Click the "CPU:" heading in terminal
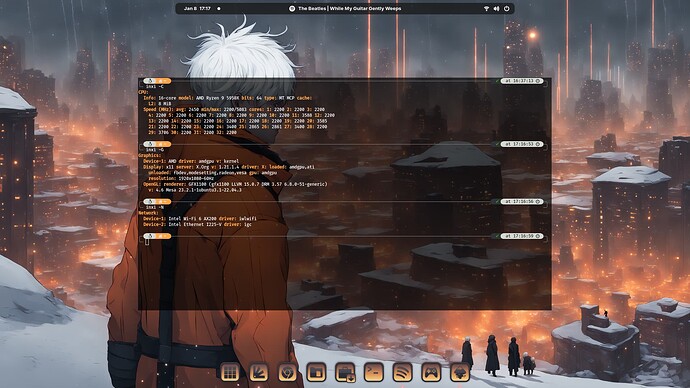This screenshot has width=690, height=388. 143,92
